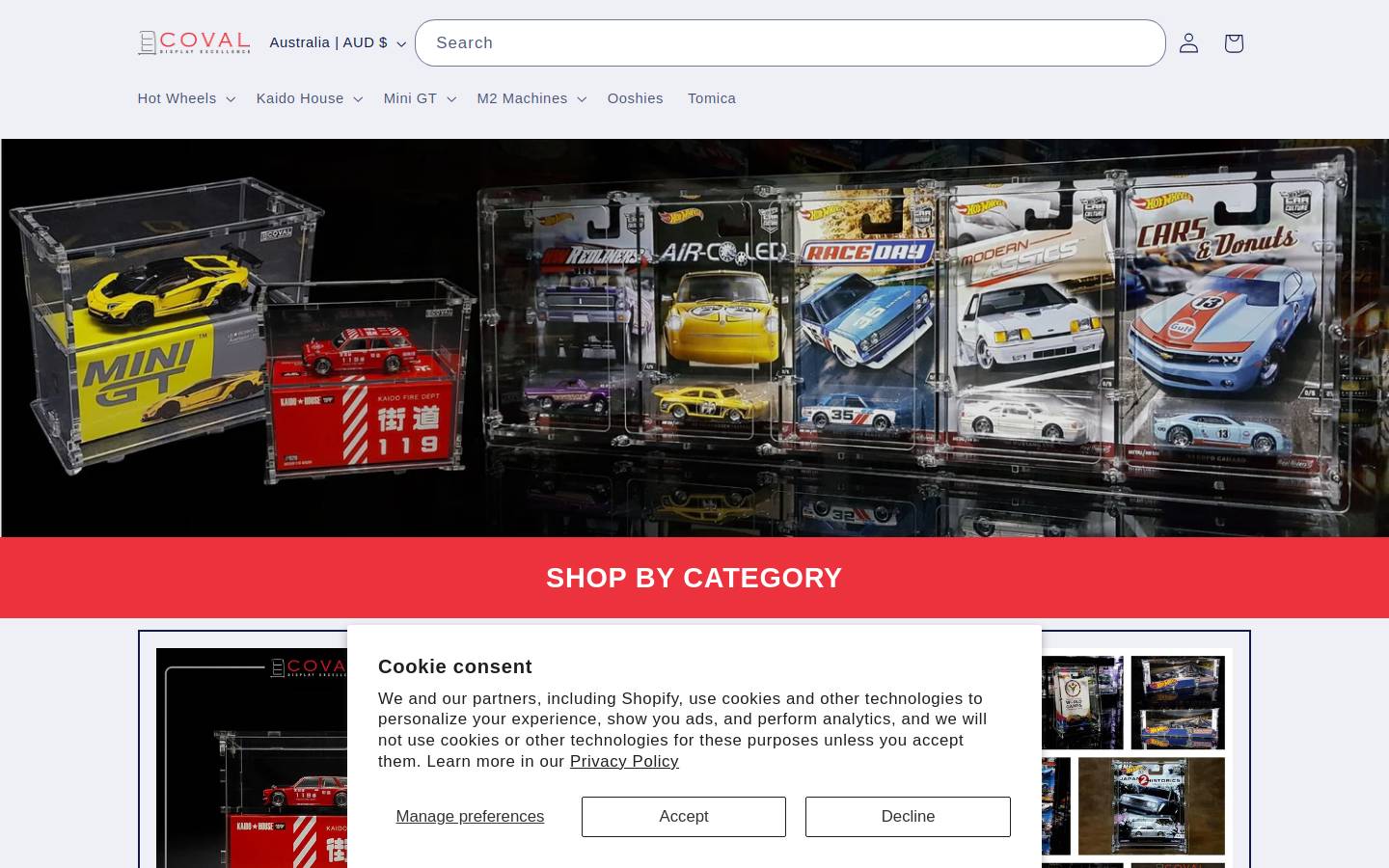
Task: Open the account login icon
Action: pyautogui.click(x=1188, y=43)
